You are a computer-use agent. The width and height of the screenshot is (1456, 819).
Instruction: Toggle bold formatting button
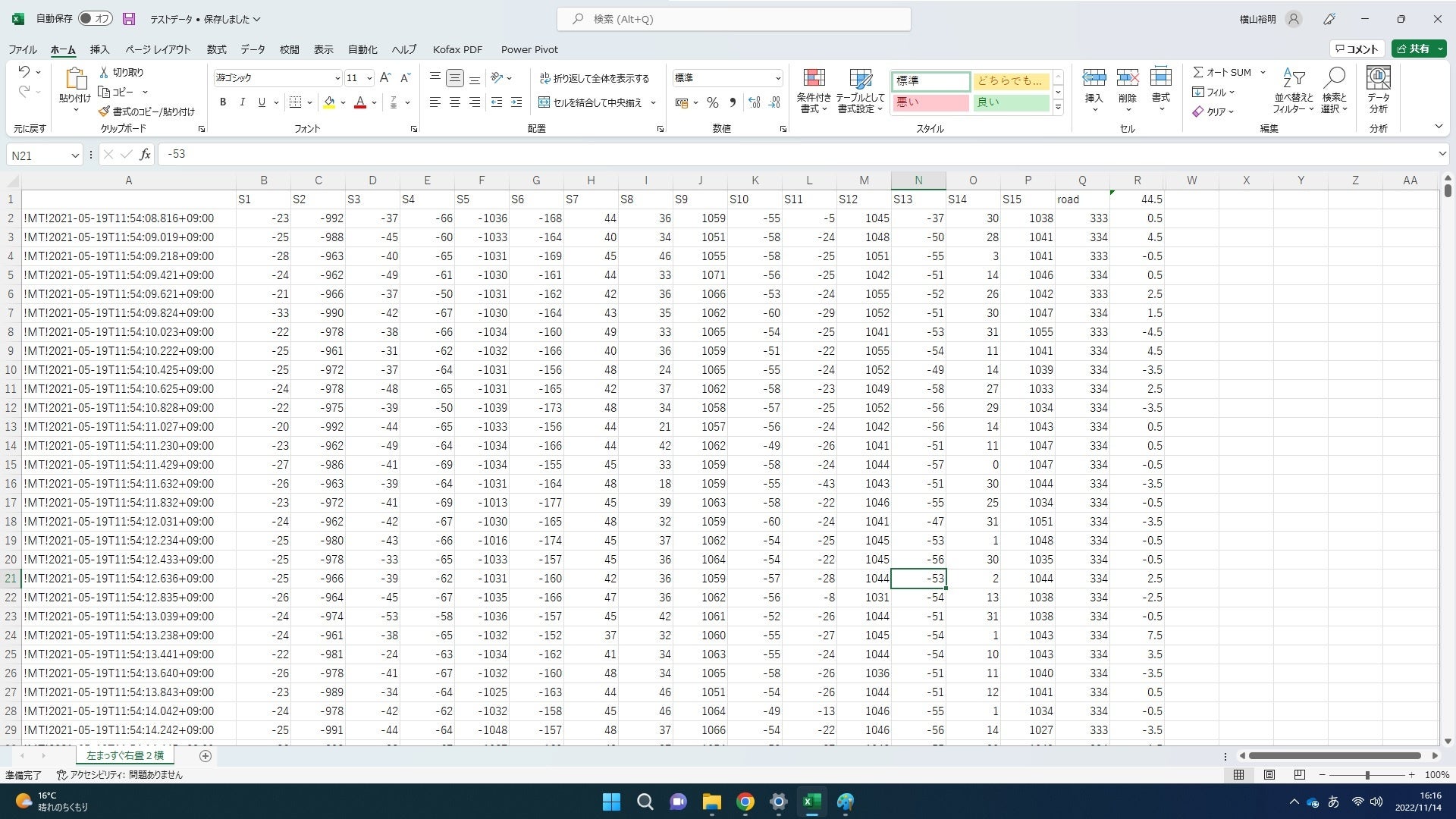(223, 102)
